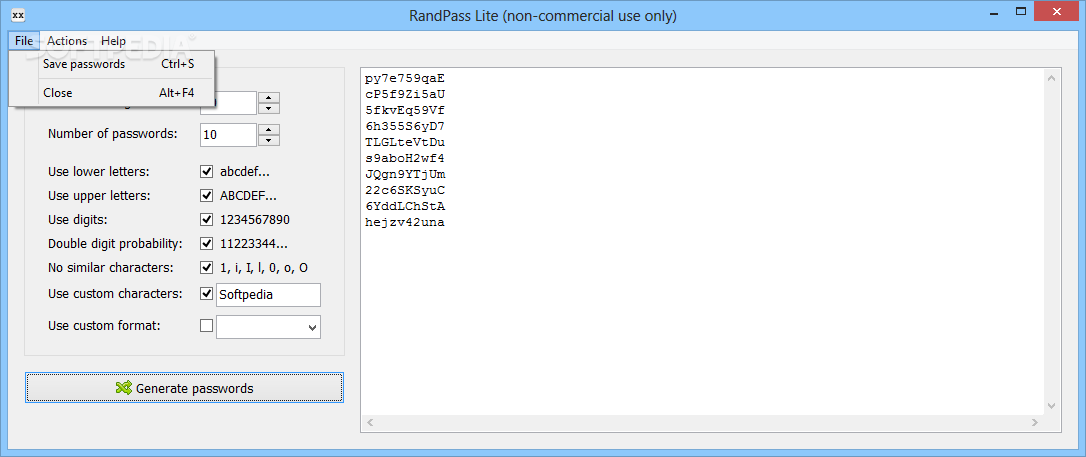
Task: Decrease password length with the lower spinner arrow
Action: pos(269,108)
